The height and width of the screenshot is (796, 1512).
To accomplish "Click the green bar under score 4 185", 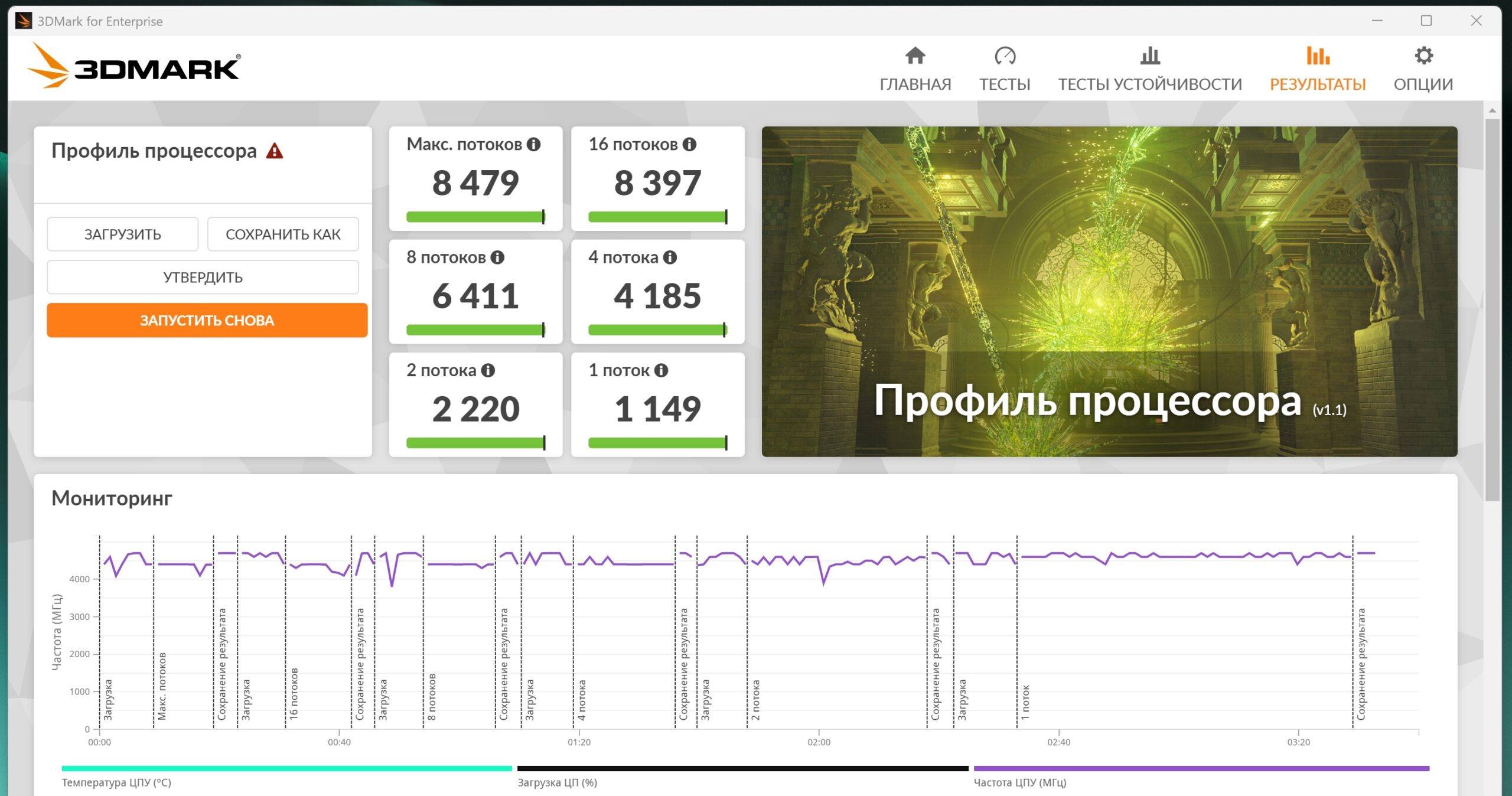I will pos(657,330).
